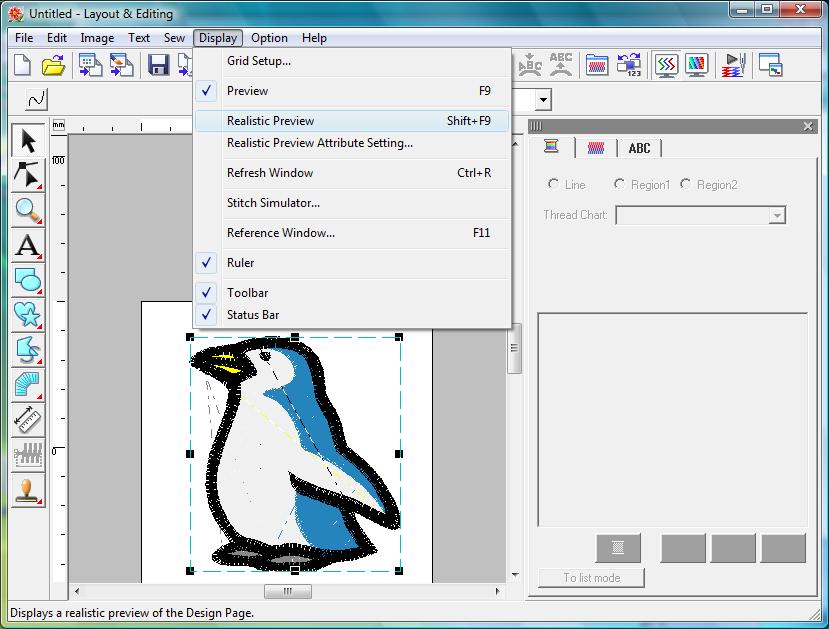829x629 pixels.
Task: Choose Refresh Window menu item
Action: coord(352,173)
